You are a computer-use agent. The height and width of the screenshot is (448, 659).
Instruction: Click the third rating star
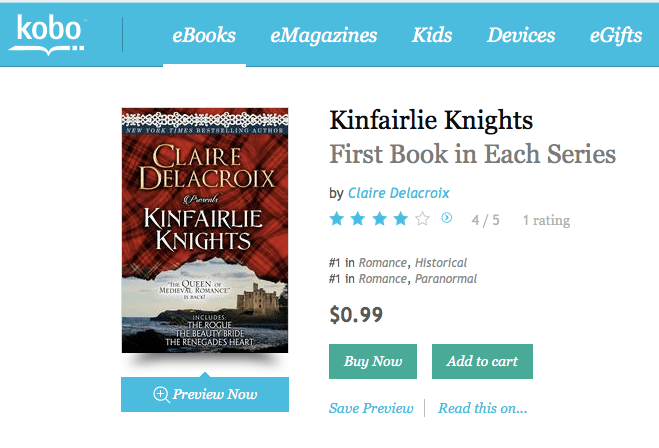pos(380,218)
